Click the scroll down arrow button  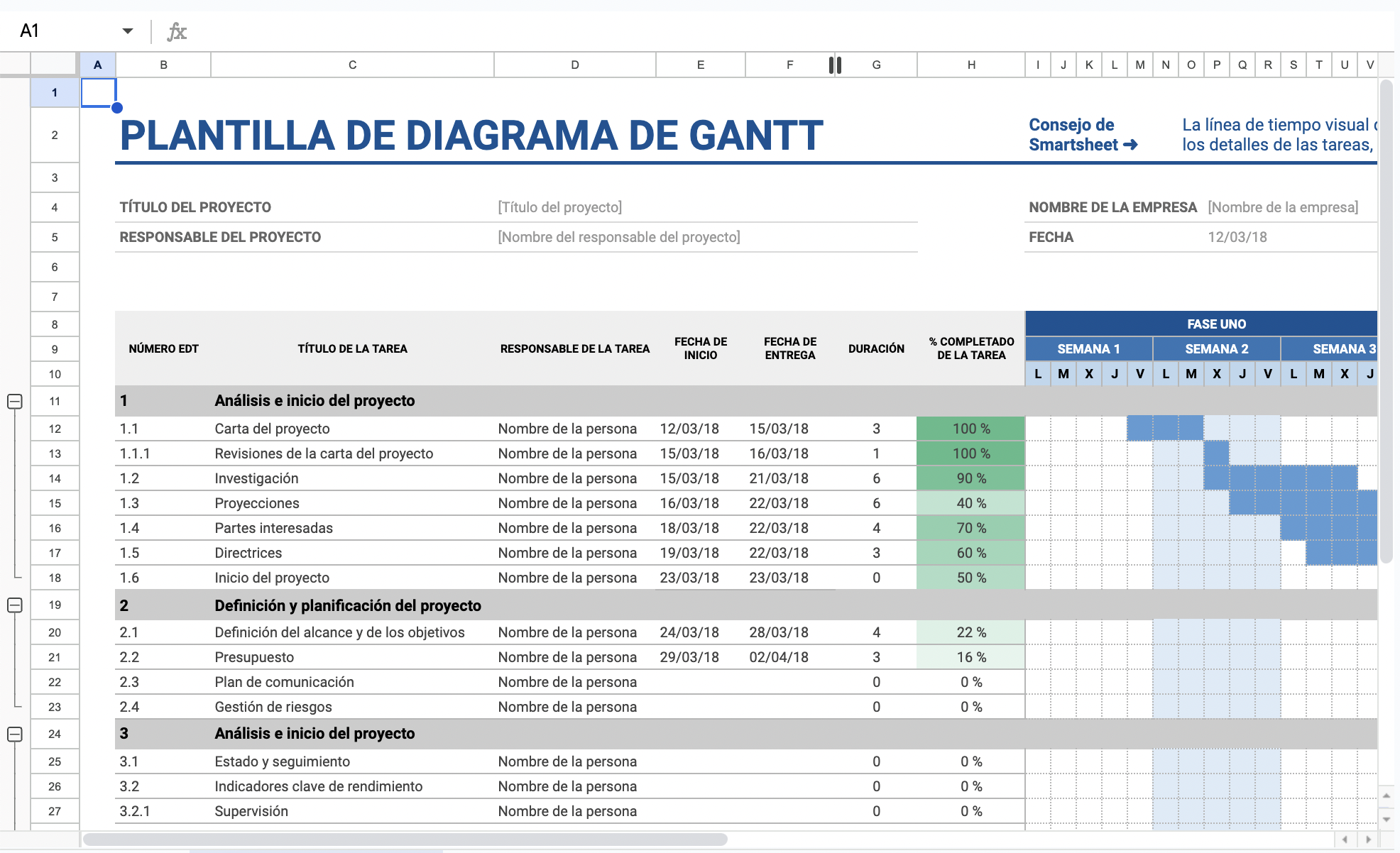(x=1387, y=819)
